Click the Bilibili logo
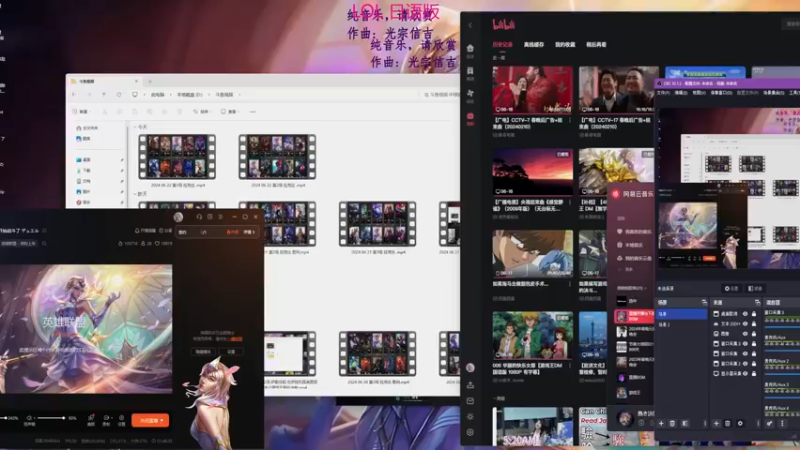 pyautogui.click(x=503, y=24)
